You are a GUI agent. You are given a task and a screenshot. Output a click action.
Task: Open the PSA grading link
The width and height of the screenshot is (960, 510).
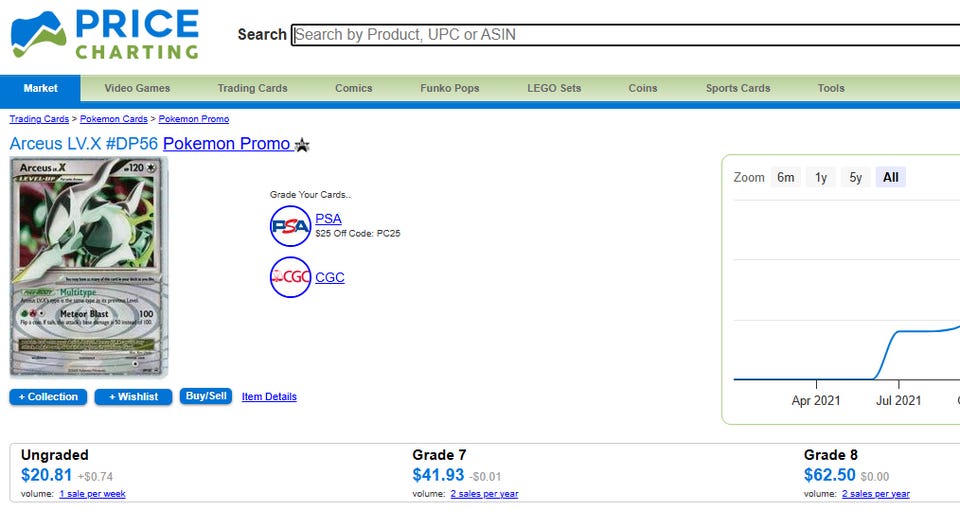(x=328, y=219)
